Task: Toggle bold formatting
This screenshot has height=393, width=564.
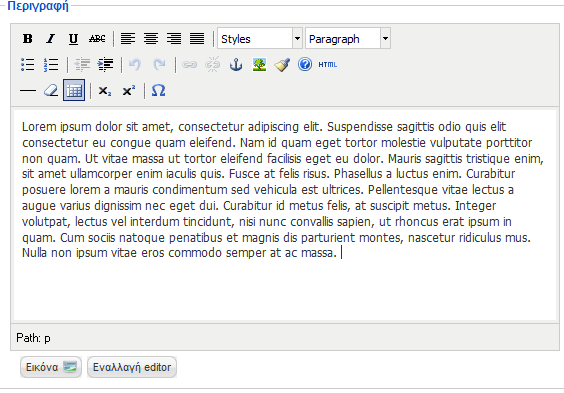Action: pyautogui.click(x=28, y=38)
